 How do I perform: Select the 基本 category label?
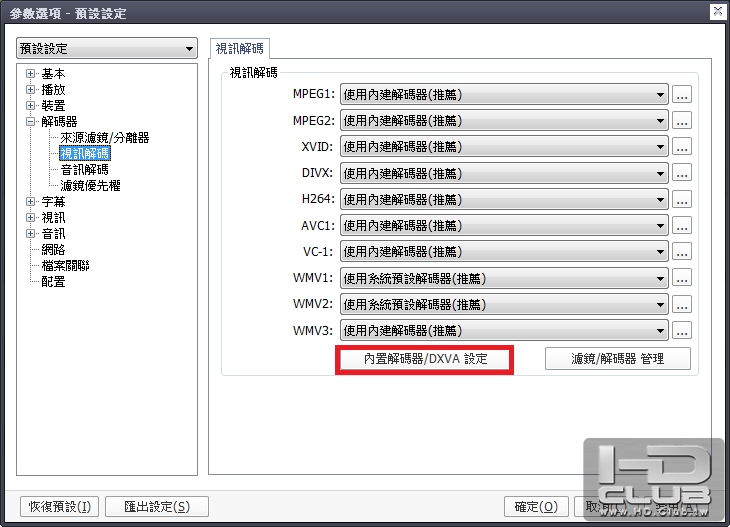click(53, 74)
